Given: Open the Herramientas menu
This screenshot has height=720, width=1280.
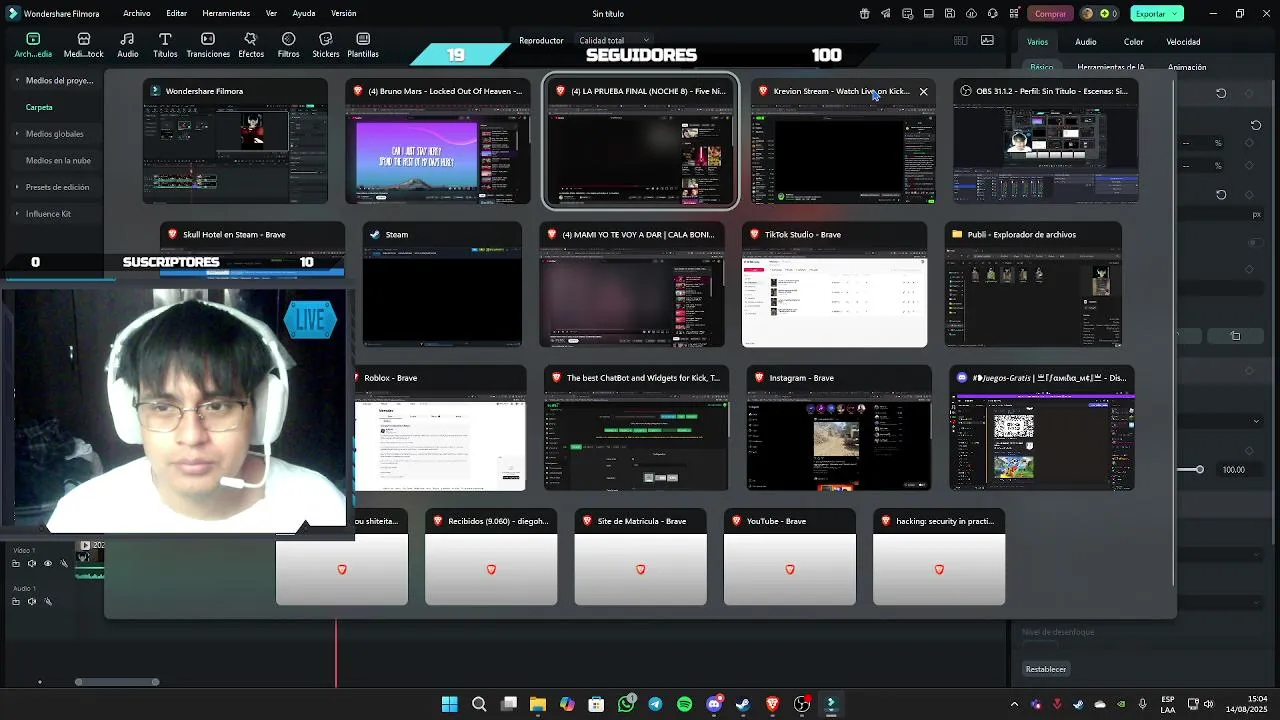Looking at the screenshot, I should tap(226, 13).
